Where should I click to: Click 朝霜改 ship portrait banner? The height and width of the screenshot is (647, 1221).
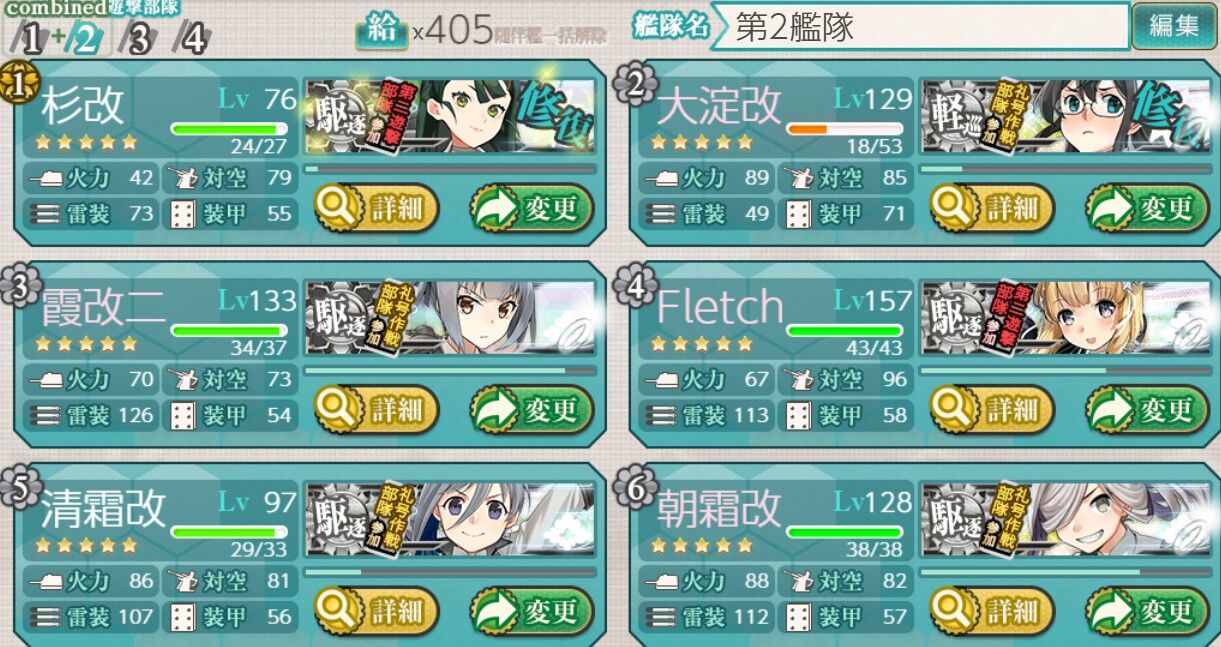(x=1065, y=520)
